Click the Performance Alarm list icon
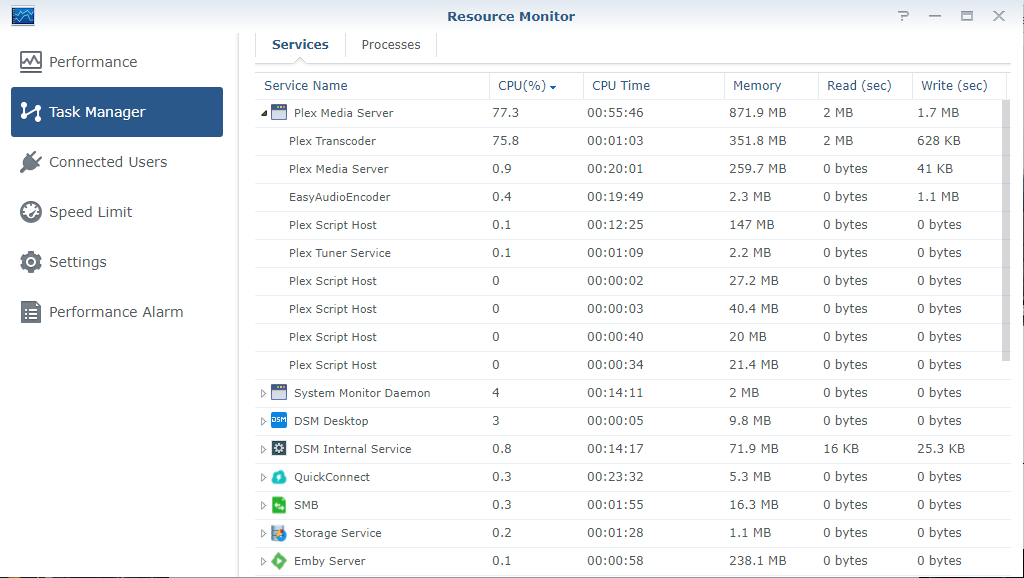1024x578 pixels. pos(31,312)
